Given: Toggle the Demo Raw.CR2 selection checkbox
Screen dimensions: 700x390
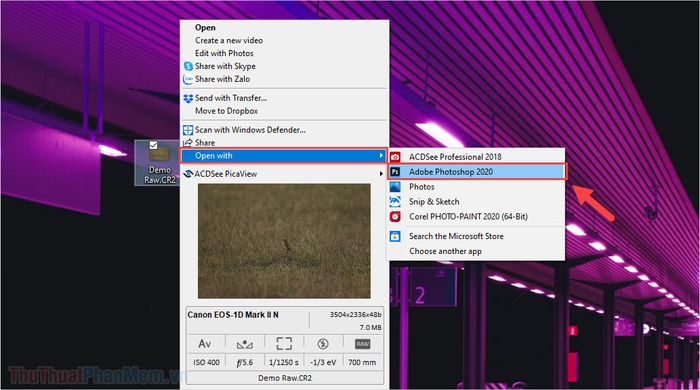Looking at the screenshot, I should (x=153, y=145).
